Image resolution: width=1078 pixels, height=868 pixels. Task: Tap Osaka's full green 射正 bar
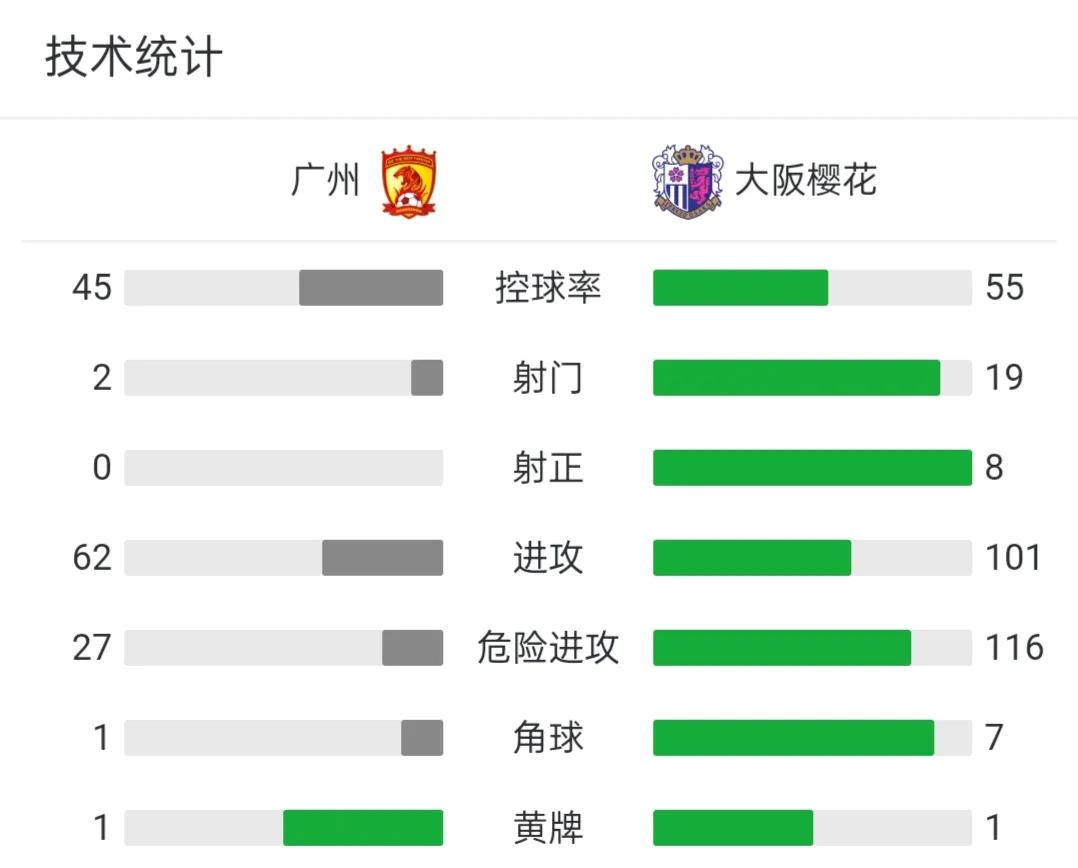tap(812, 468)
